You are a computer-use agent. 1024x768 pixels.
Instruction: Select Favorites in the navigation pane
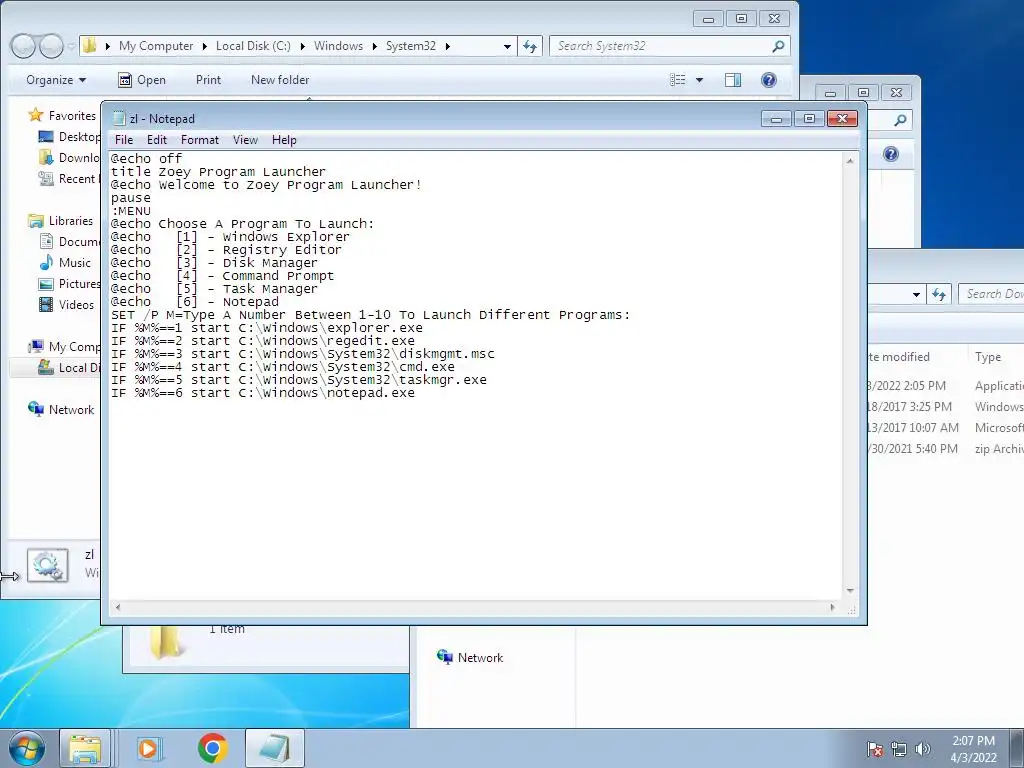[63, 116]
